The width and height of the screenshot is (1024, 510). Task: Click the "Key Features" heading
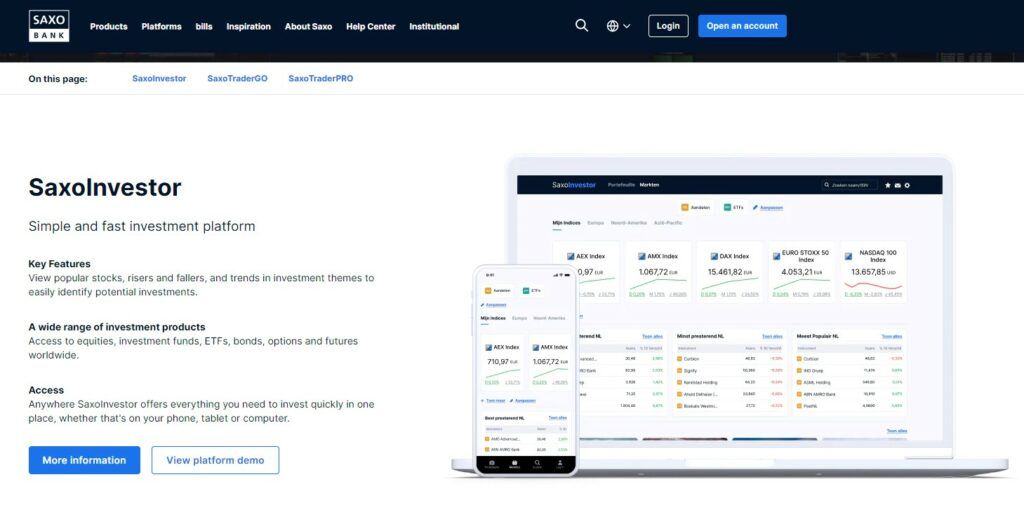point(59,264)
